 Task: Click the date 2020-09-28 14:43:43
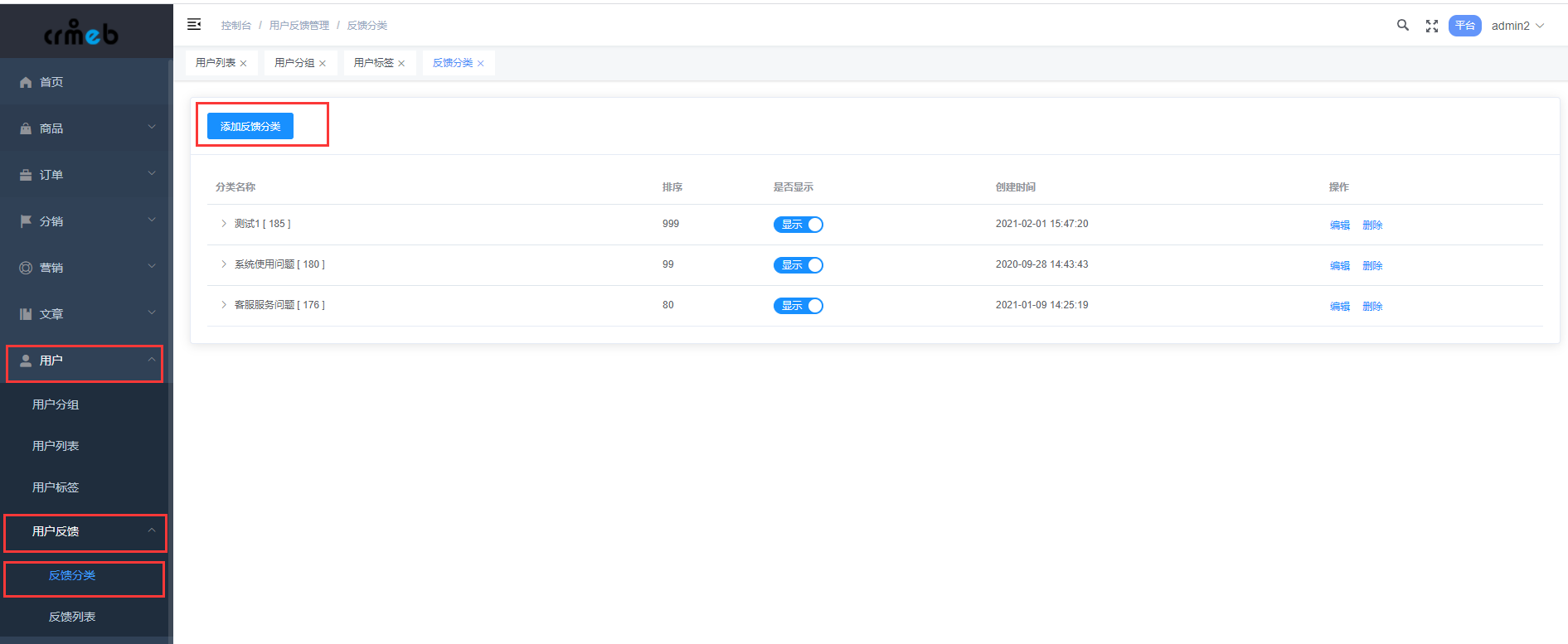point(1042,264)
